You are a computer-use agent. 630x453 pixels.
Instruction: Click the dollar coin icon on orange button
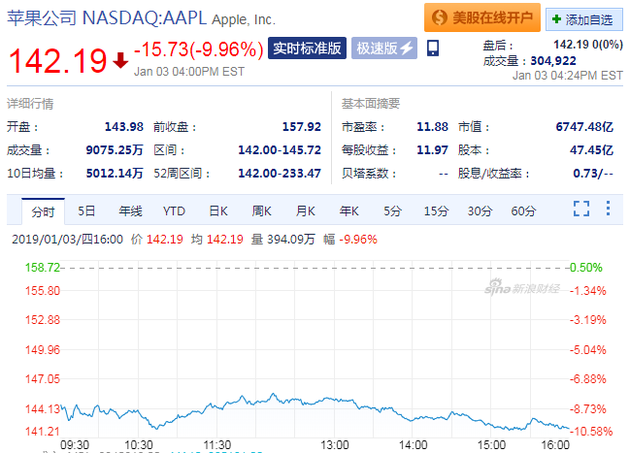[x=439, y=17]
